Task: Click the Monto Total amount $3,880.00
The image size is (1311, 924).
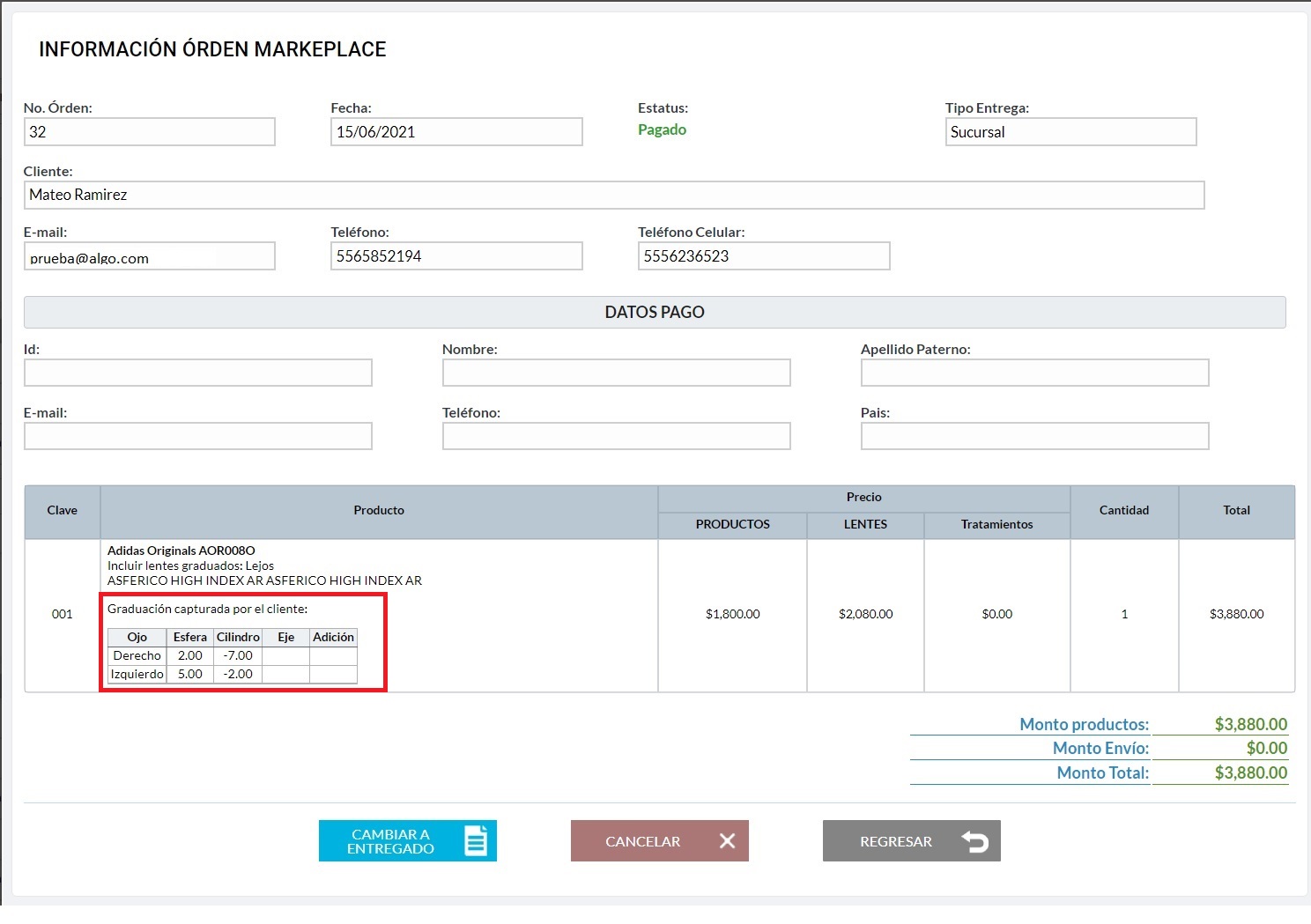Action: click(1251, 773)
